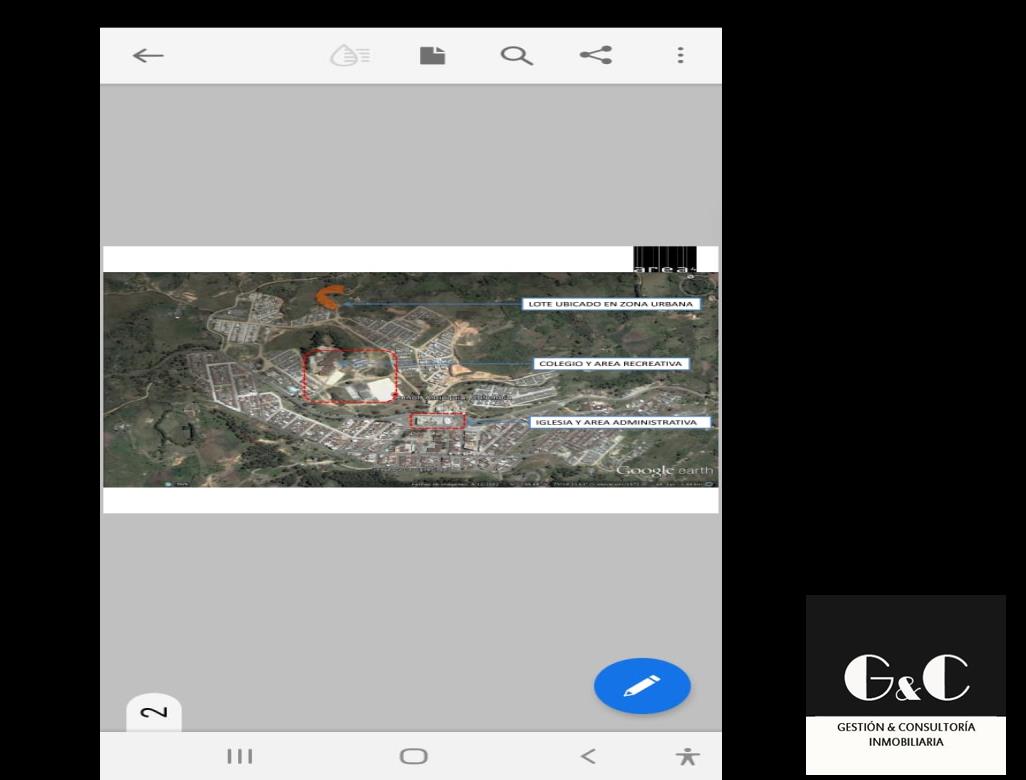Image resolution: width=1026 pixels, height=780 pixels.
Task: Share the document using the share icon
Action: [x=596, y=56]
